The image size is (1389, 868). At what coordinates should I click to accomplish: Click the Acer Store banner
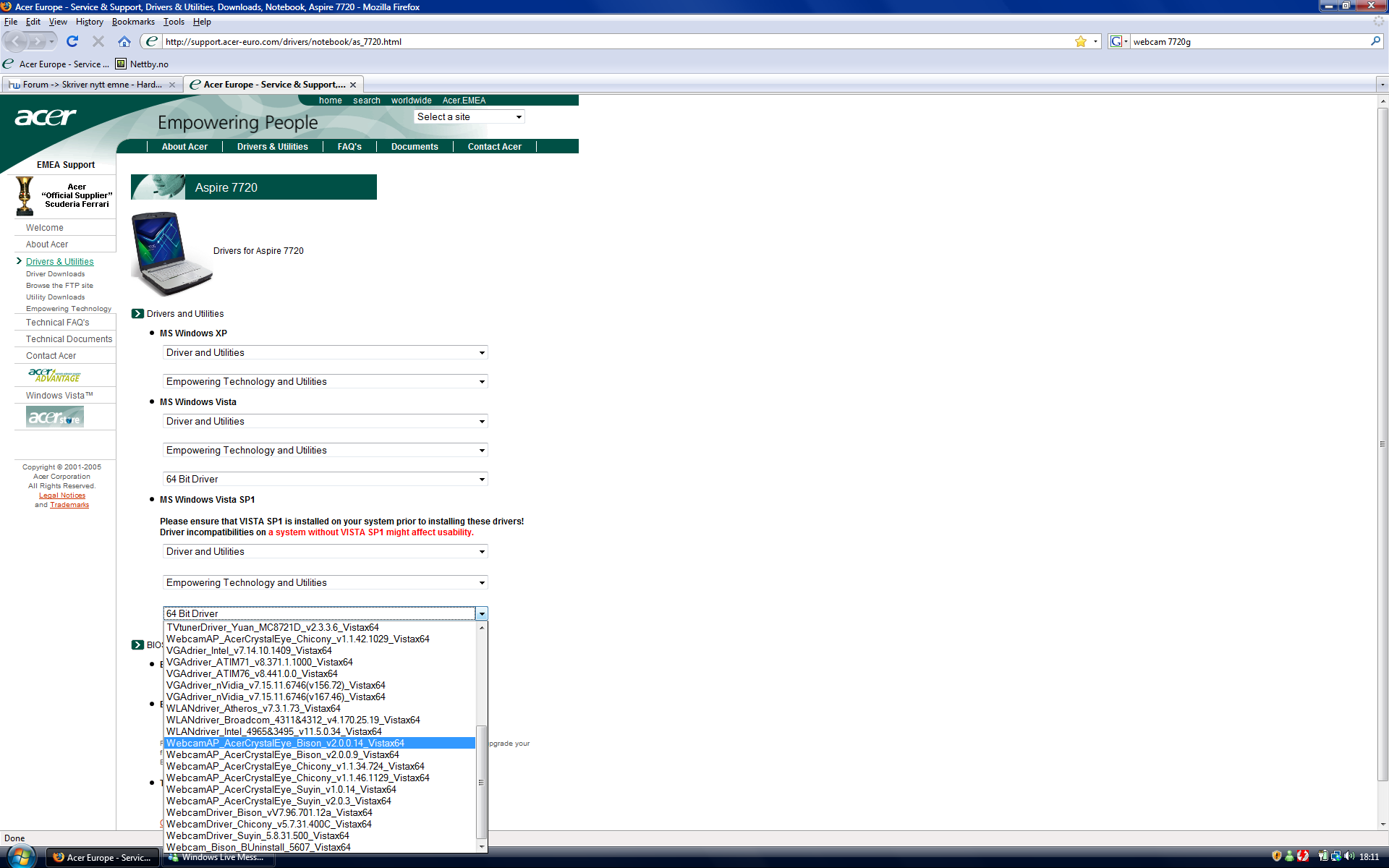point(55,417)
